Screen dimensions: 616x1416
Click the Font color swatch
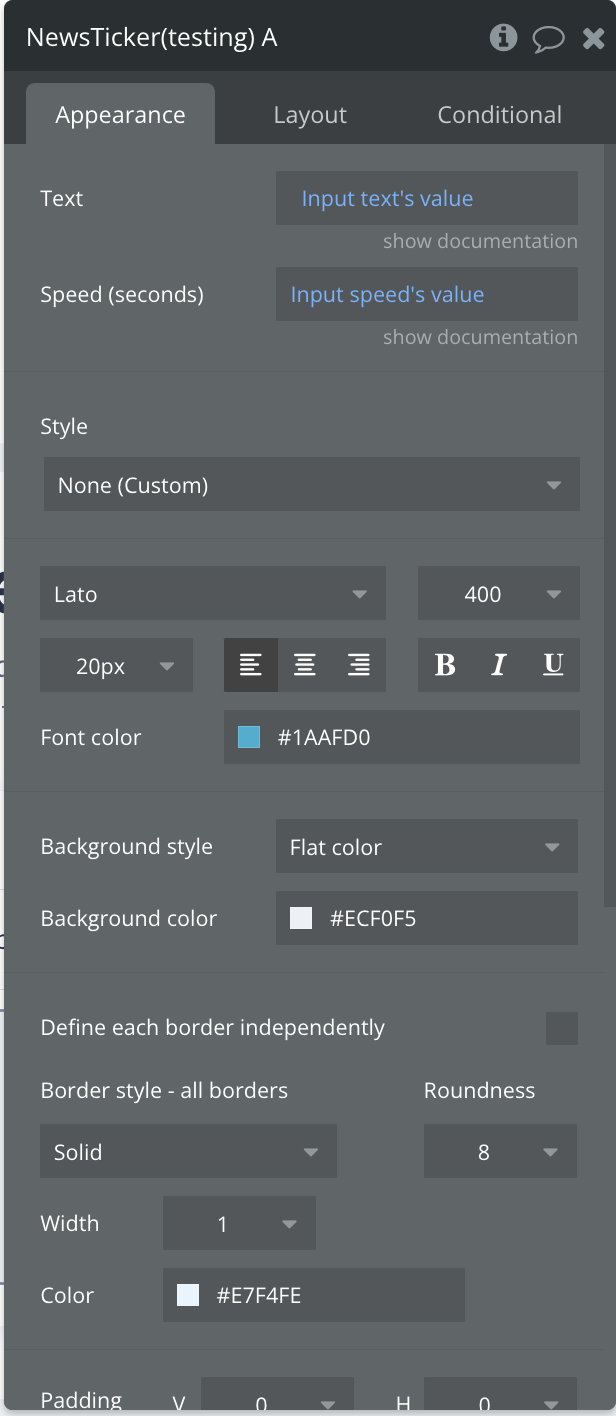tap(249, 738)
